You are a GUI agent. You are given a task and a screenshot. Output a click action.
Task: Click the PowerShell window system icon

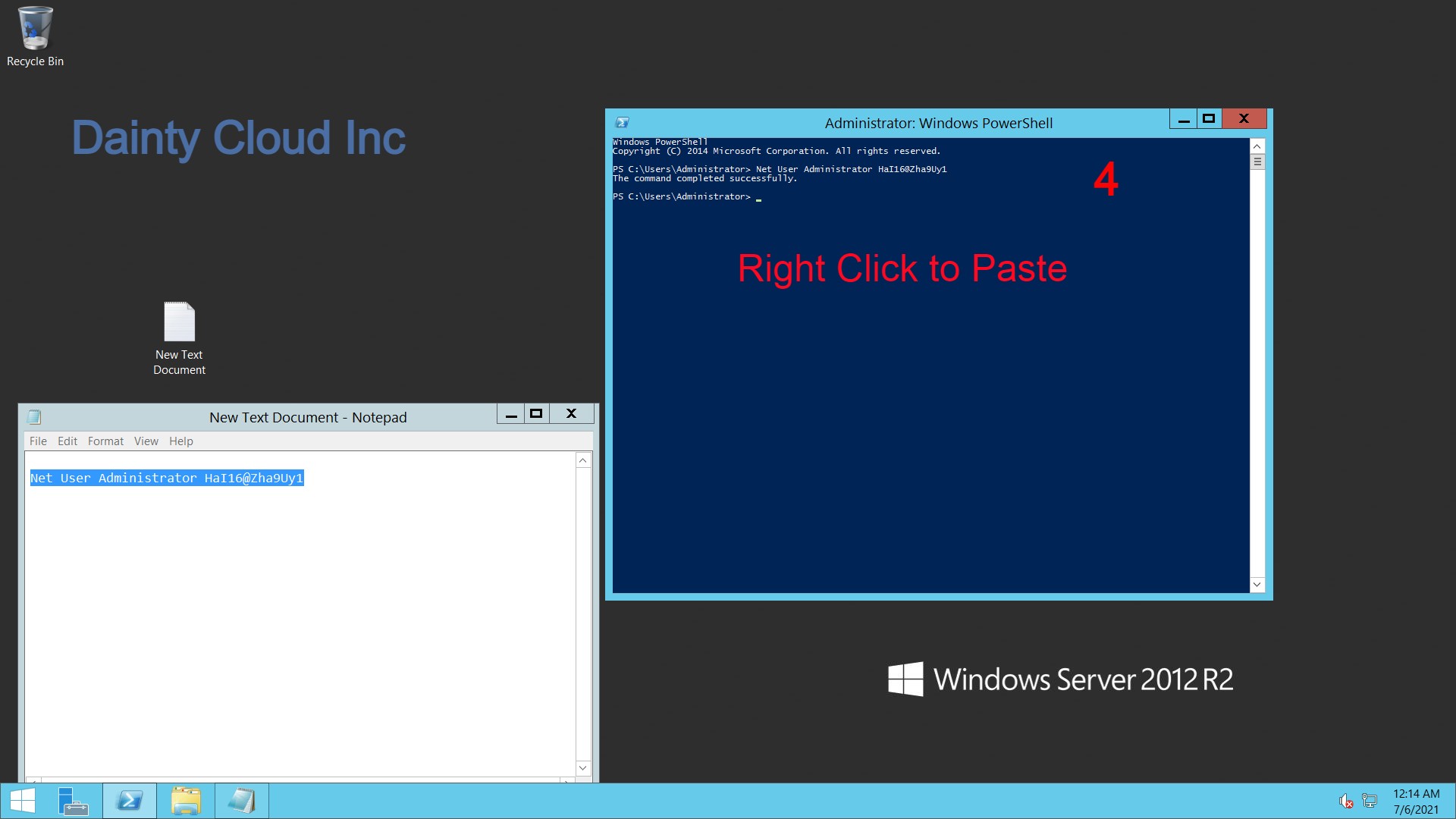tap(622, 122)
